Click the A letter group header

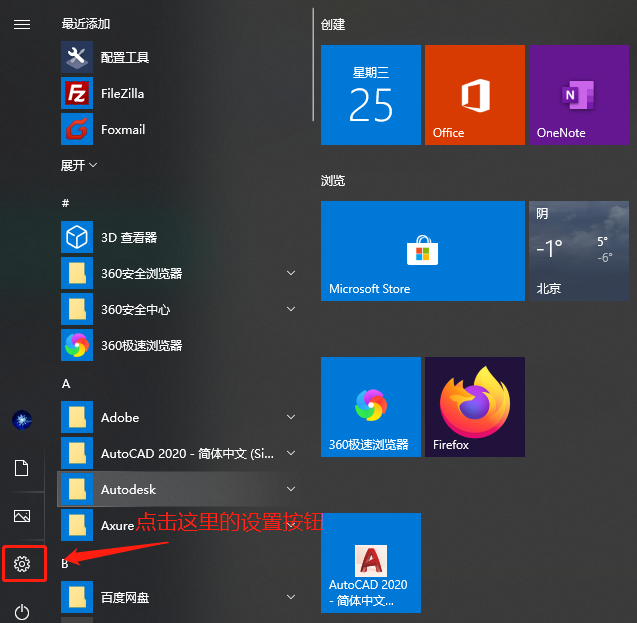pyautogui.click(x=66, y=384)
